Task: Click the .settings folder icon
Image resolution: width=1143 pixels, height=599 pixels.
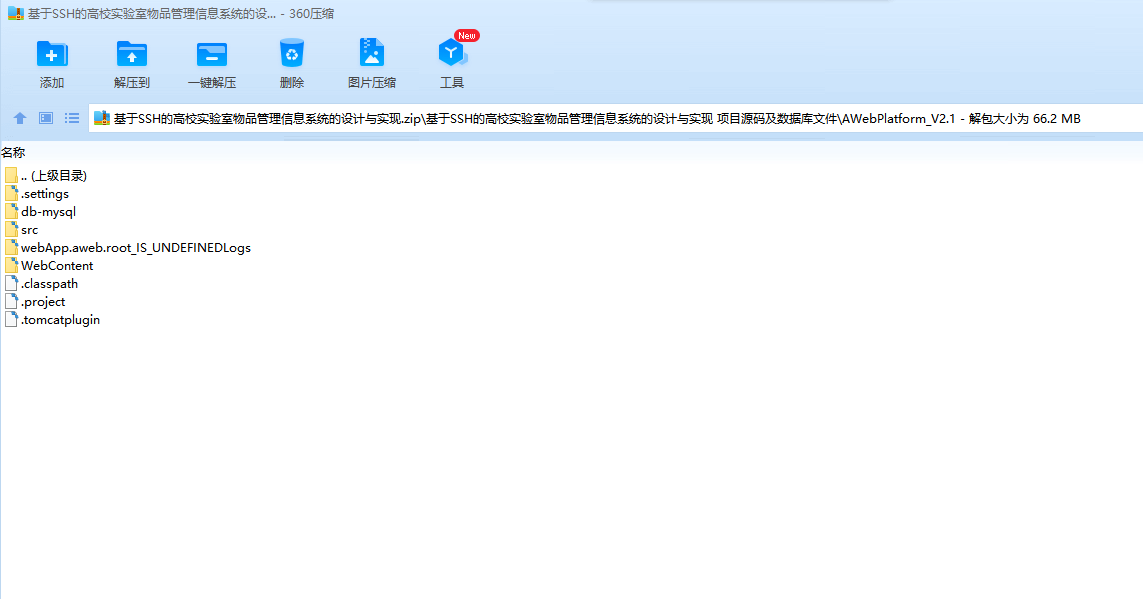Action: (11, 193)
